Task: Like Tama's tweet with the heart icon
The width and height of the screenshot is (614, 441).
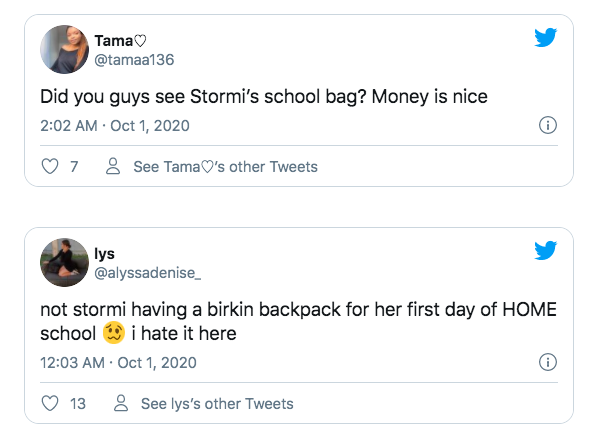Action: tap(49, 167)
